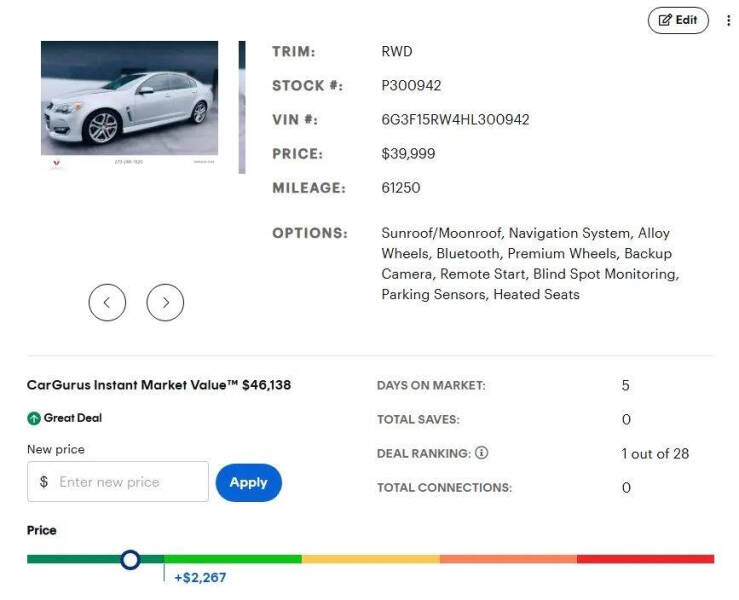Open the three-dot more options menu
Viewport: 739px width, 600px height.
click(x=728, y=20)
